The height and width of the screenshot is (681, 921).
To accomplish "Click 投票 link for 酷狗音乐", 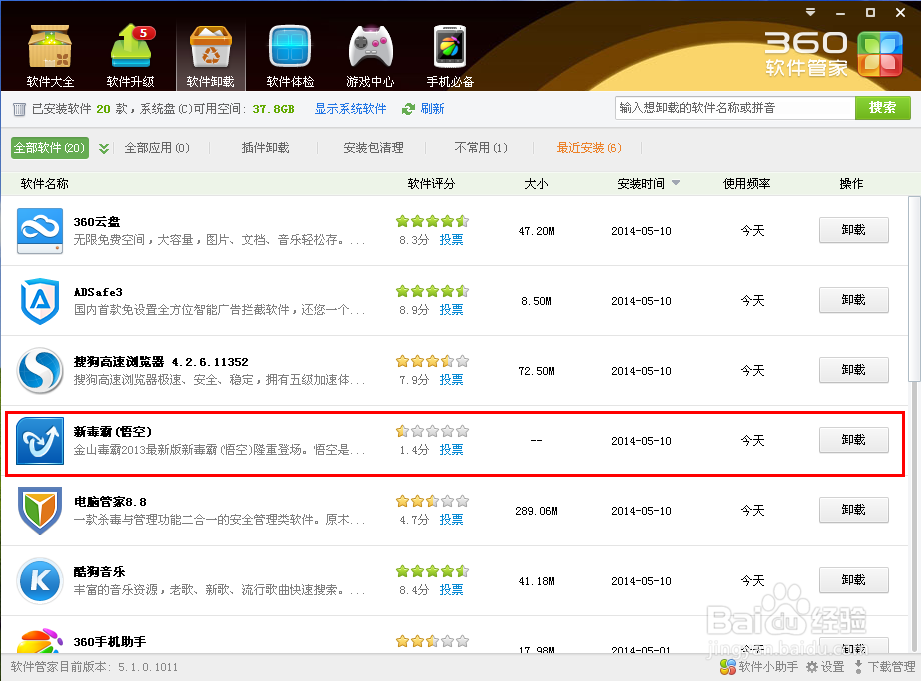I will [451, 589].
